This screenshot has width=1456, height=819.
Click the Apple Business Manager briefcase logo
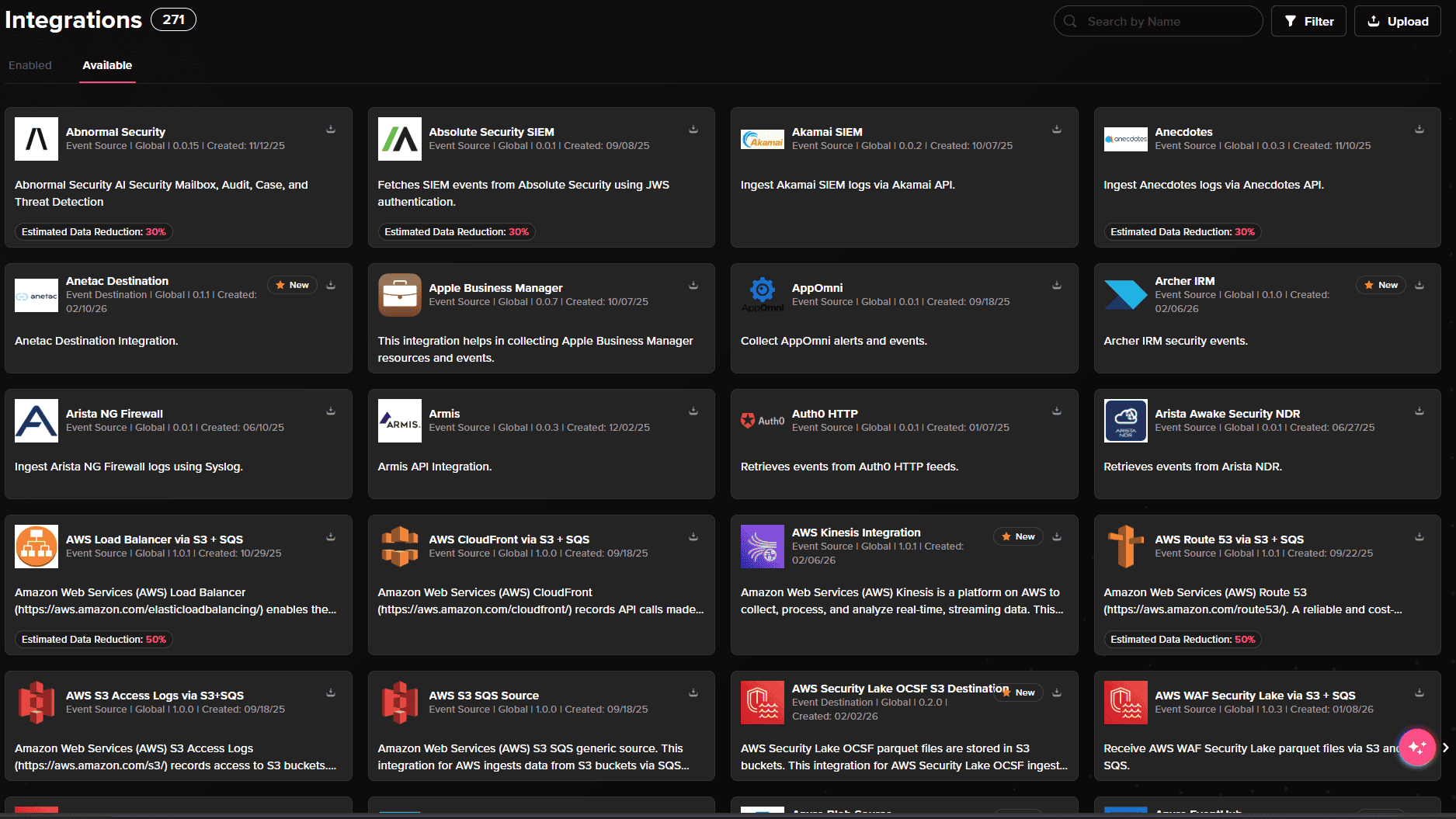399,295
